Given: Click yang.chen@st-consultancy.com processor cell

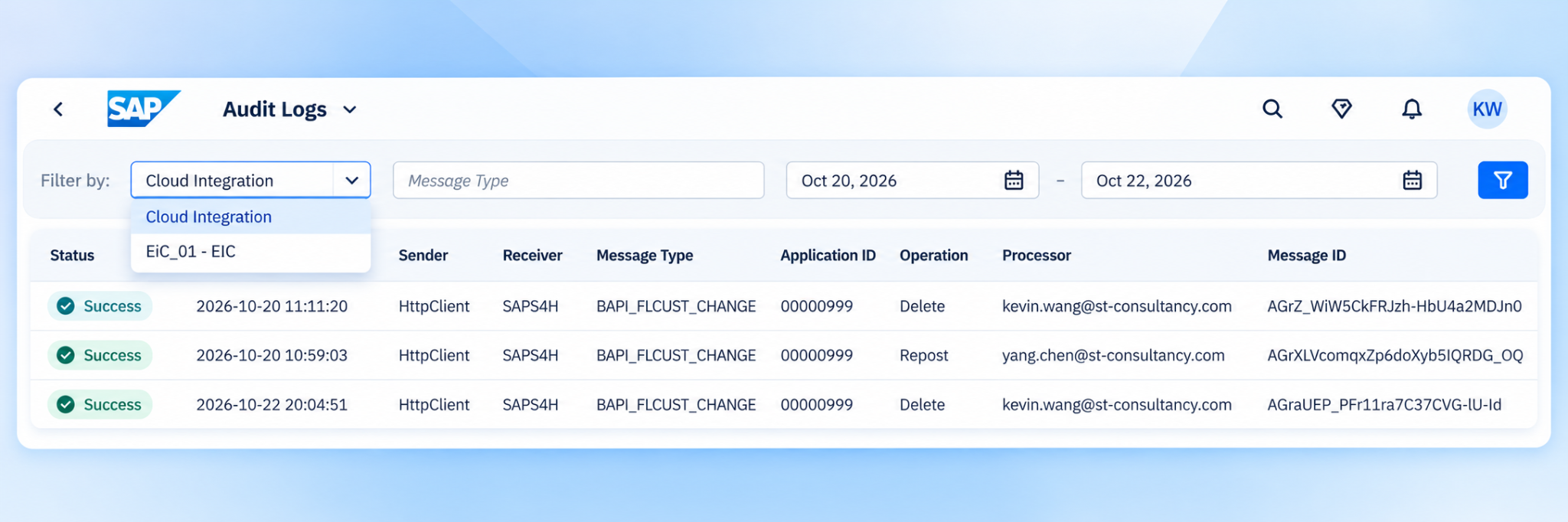Looking at the screenshot, I should (1113, 355).
